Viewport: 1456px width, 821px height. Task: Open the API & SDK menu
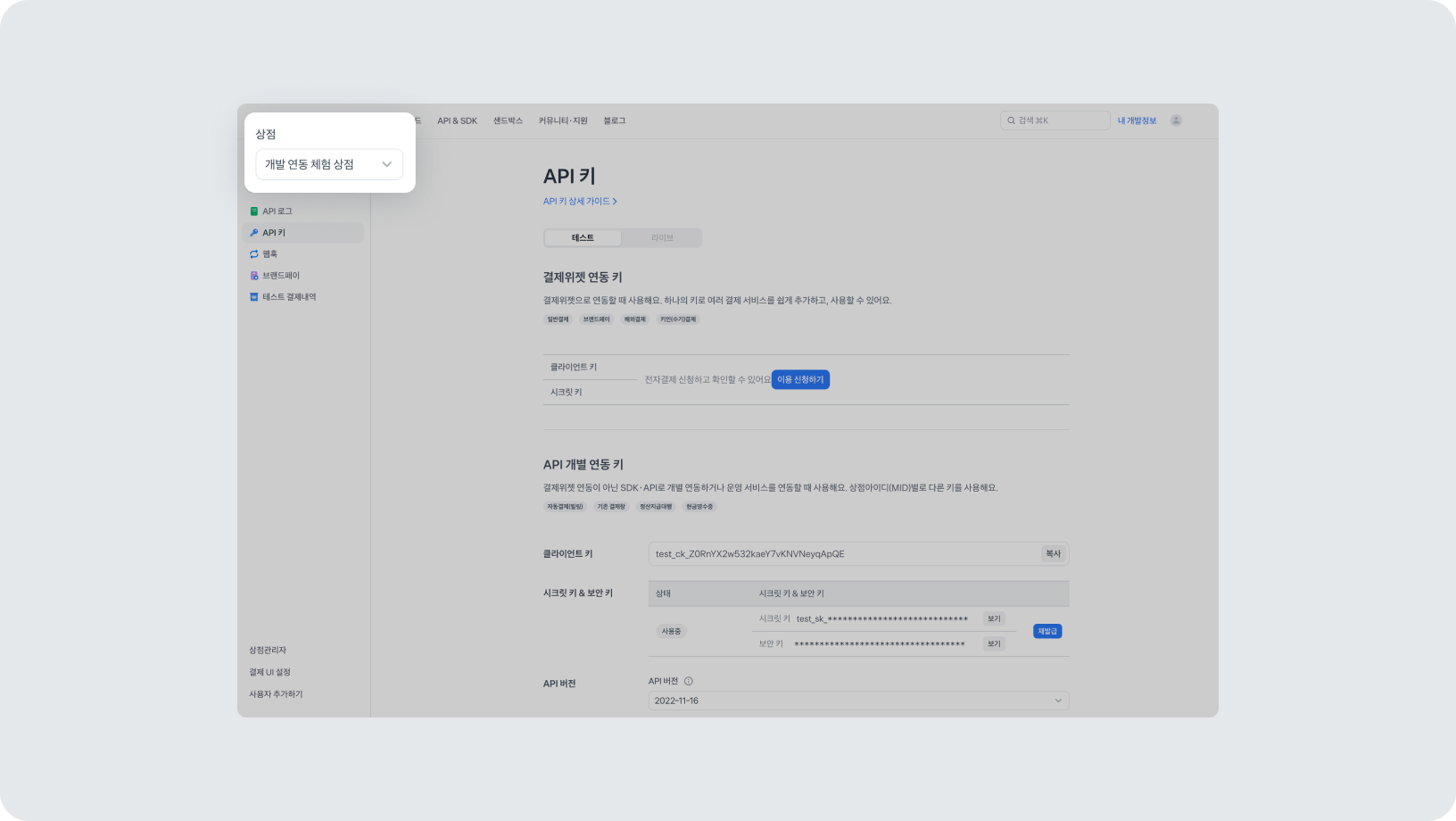(457, 120)
